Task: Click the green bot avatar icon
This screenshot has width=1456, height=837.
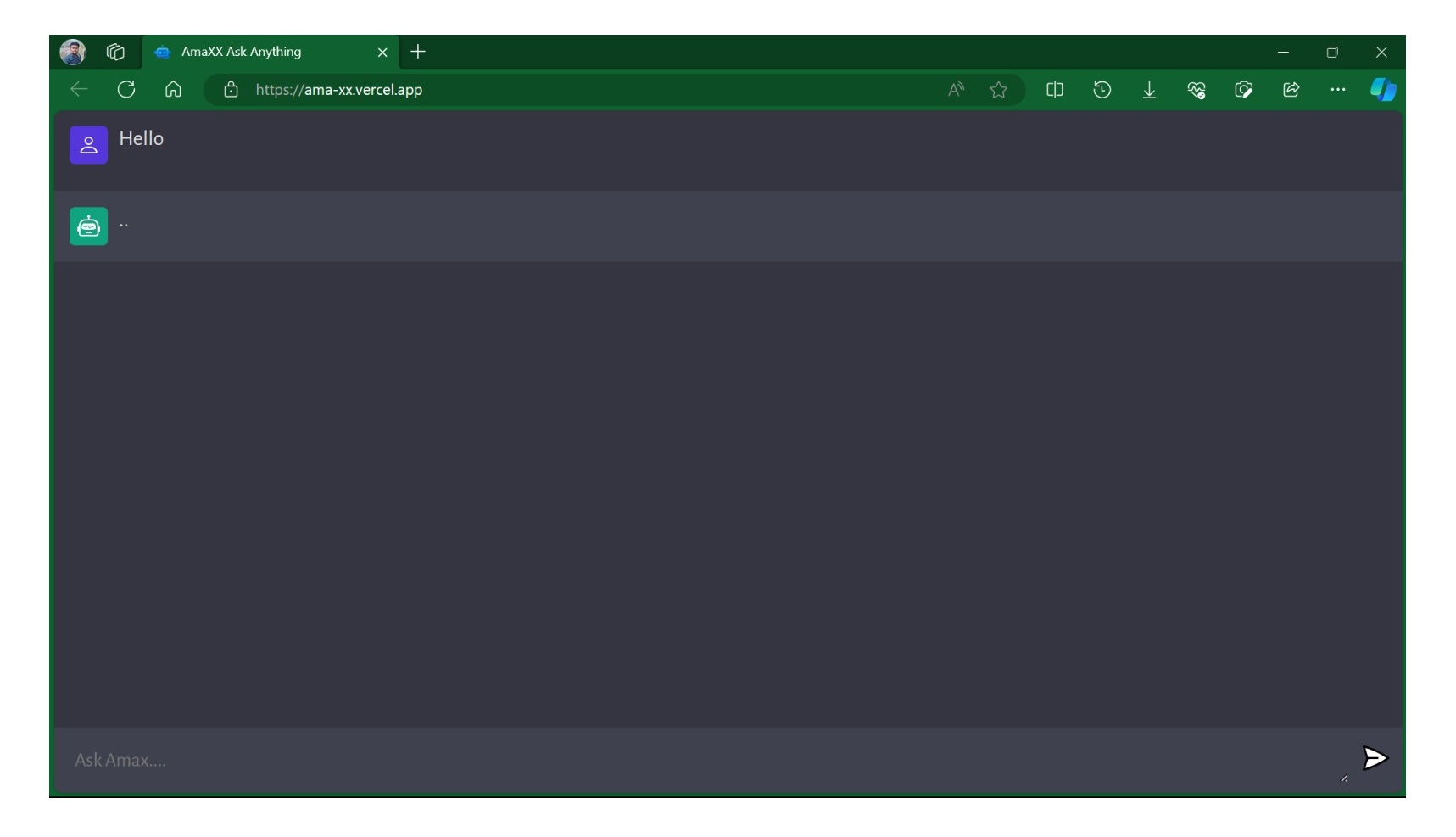Action: pyautogui.click(x=88, y=226)
